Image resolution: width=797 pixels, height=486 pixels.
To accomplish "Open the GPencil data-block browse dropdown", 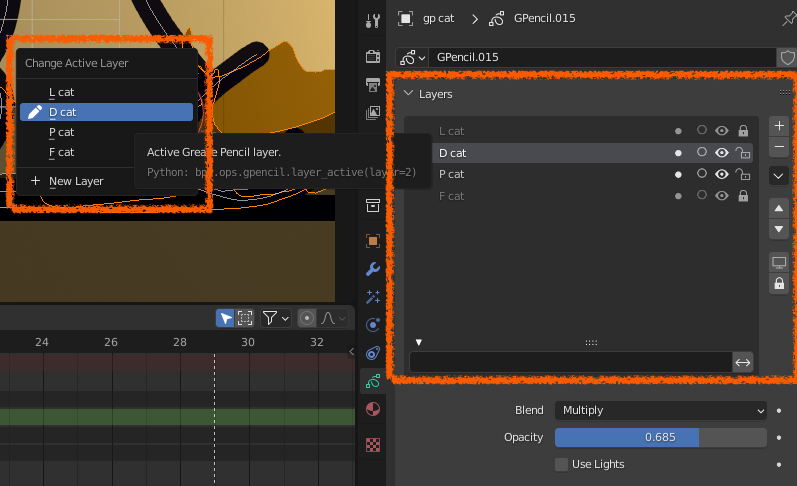I will click(x=412, y=57).
